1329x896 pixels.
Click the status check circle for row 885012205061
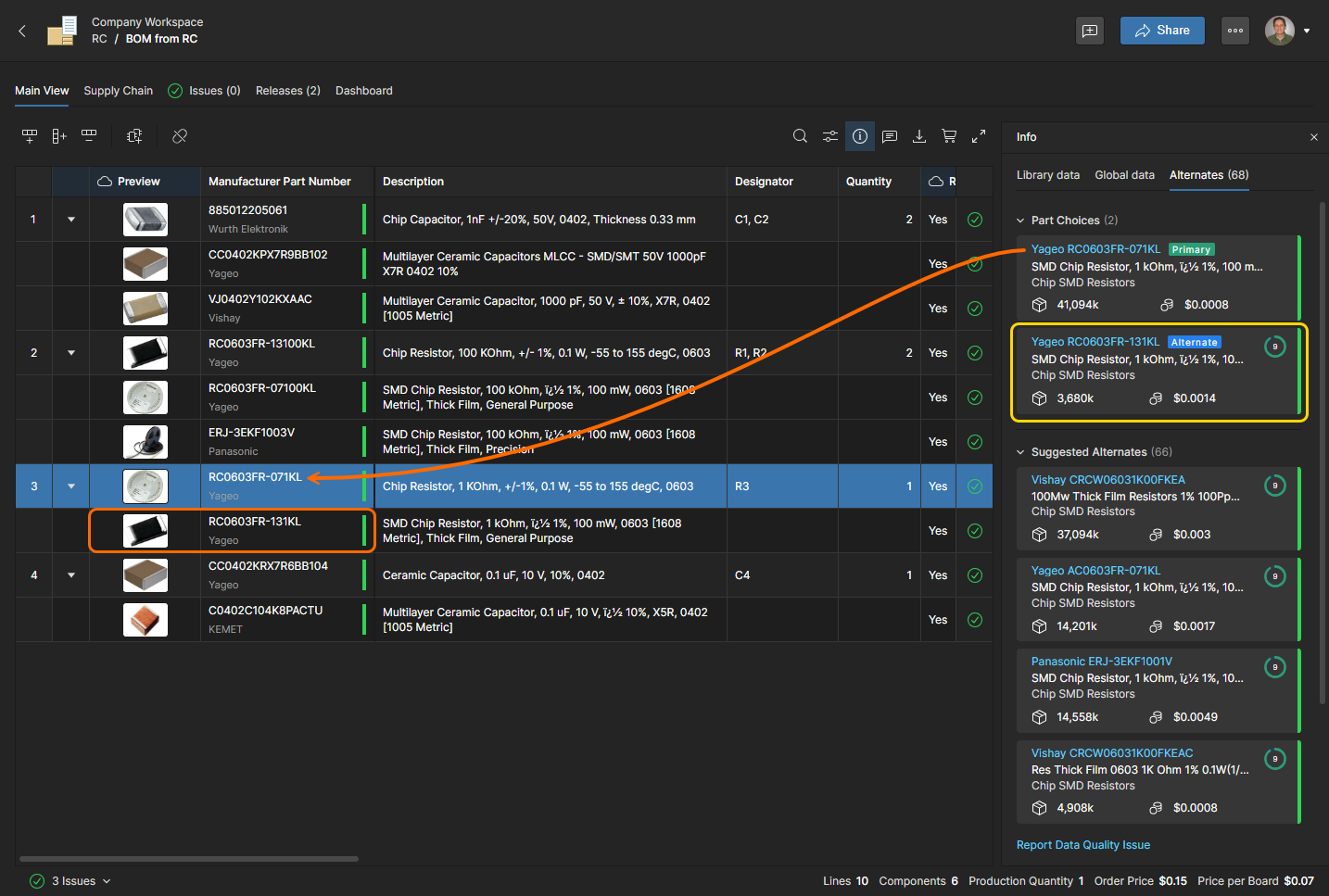tap(975, 220)
